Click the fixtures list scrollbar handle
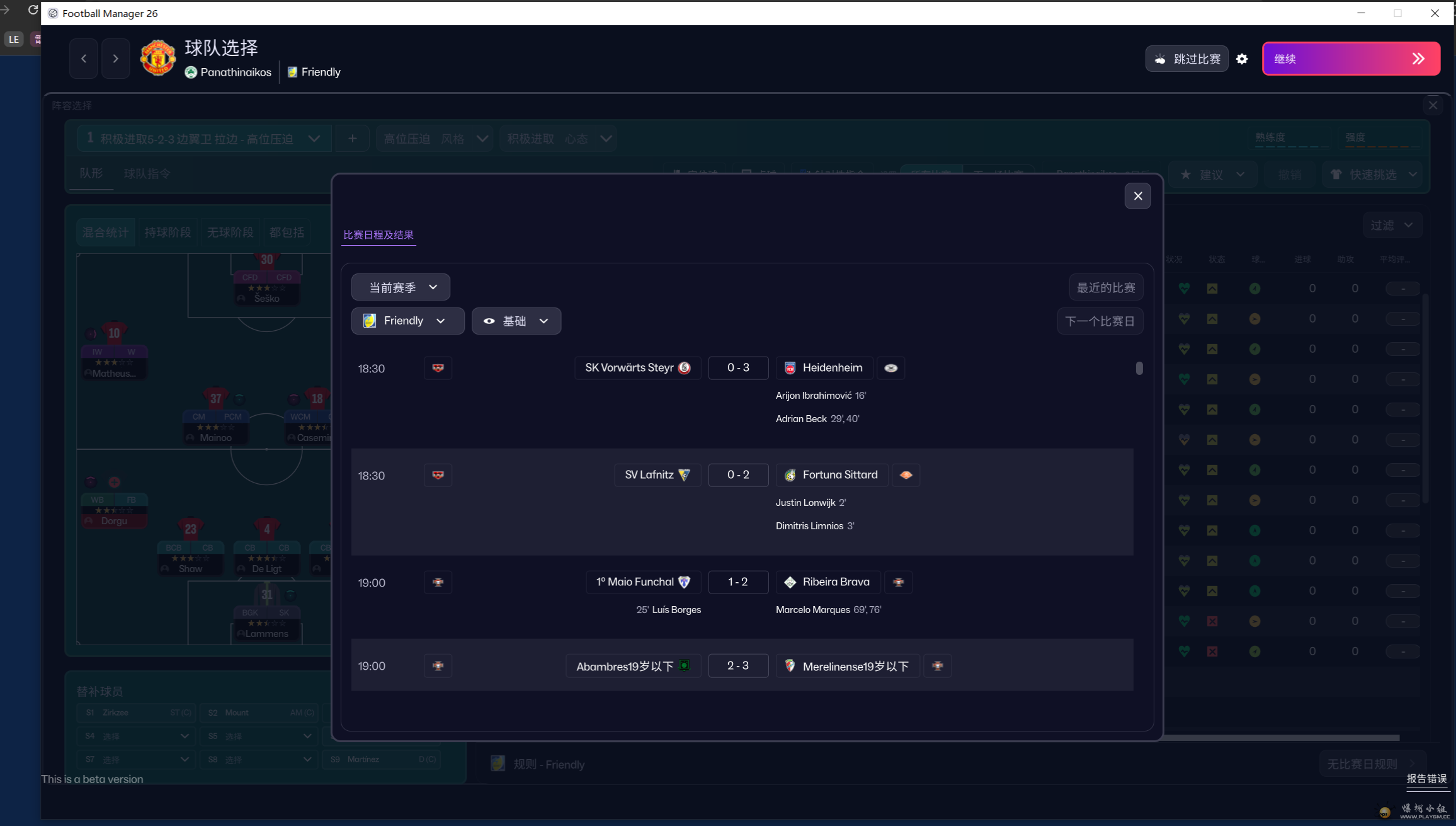Screen dimensions: 1456x826 click(x=1139, y=368)
